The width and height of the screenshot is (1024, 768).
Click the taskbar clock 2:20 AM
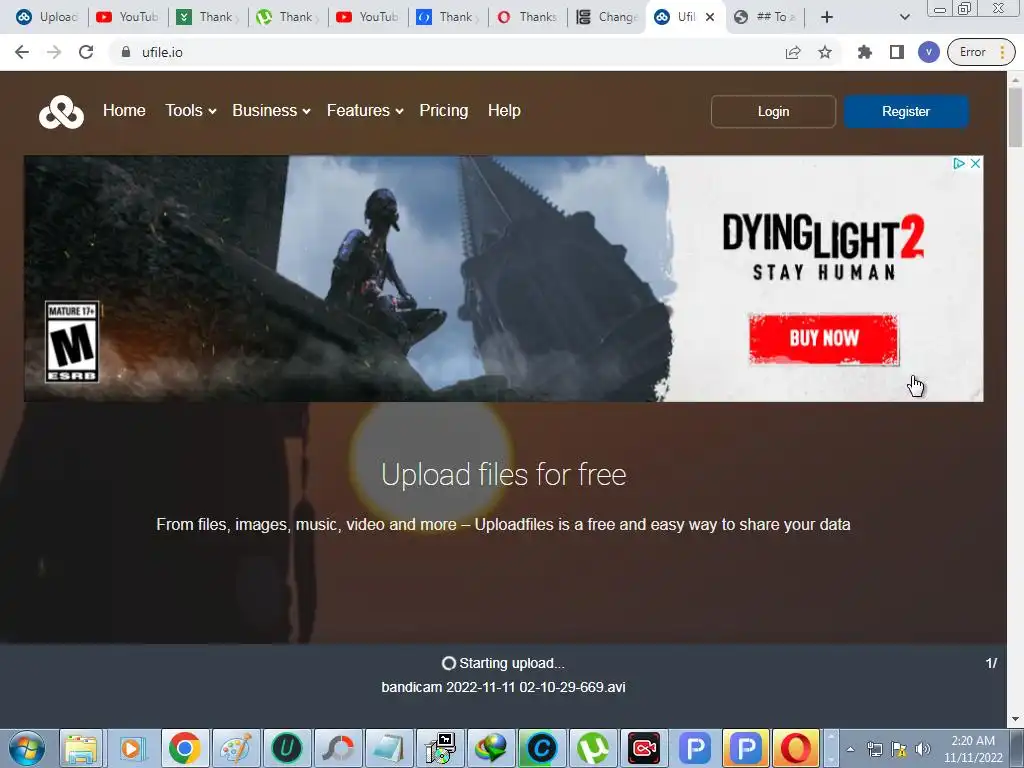coord(973,741)
